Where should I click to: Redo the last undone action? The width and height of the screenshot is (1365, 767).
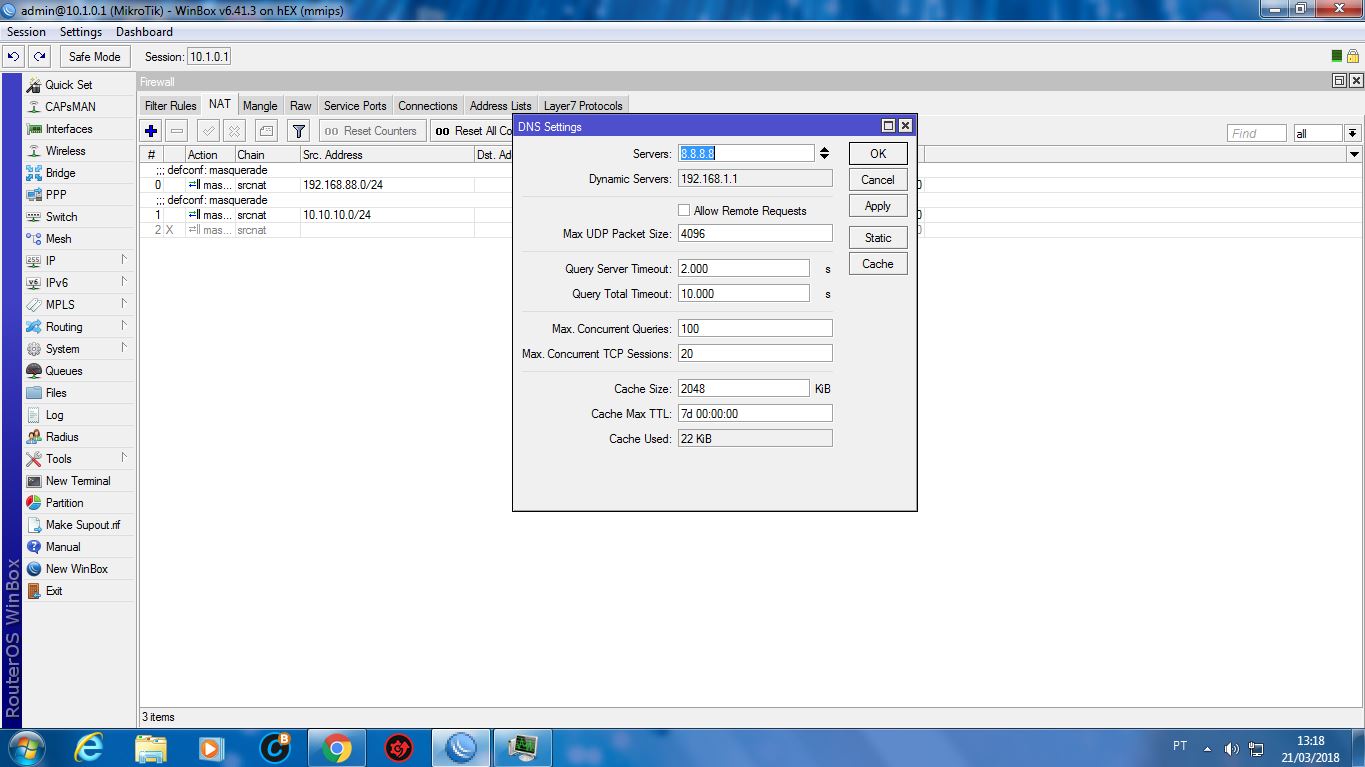point(39,57)
